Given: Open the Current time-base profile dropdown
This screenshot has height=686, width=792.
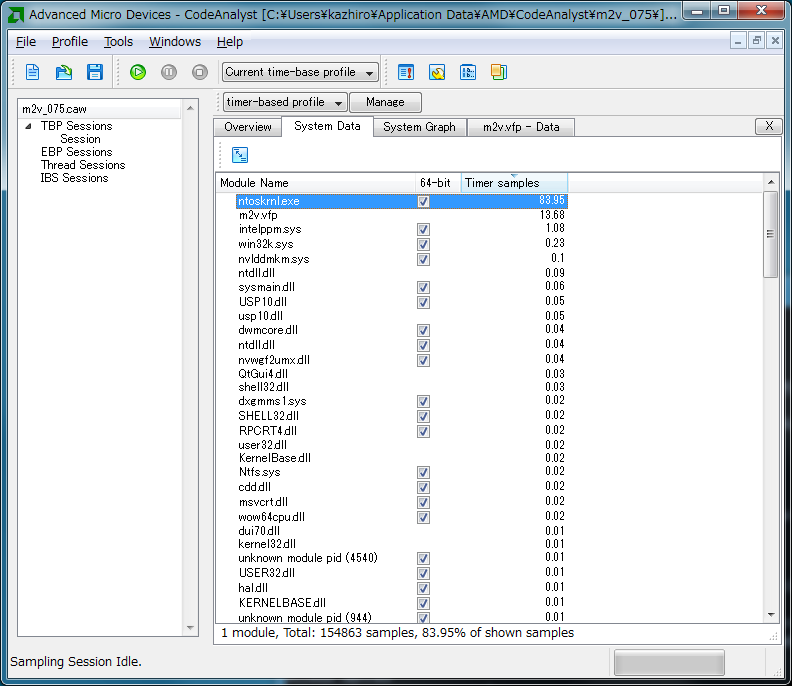Looking at the screenshot, I should tap(300, 72).
